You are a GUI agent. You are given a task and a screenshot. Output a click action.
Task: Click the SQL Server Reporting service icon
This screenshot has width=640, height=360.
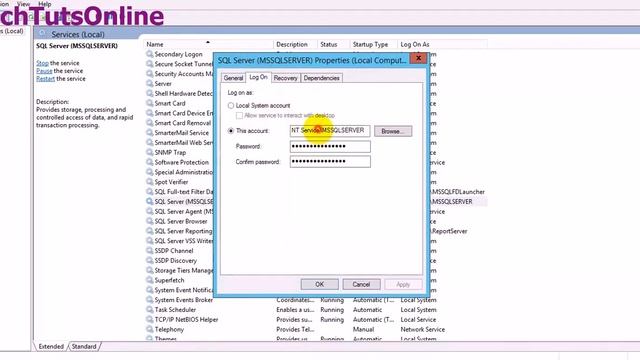point(150,231)
